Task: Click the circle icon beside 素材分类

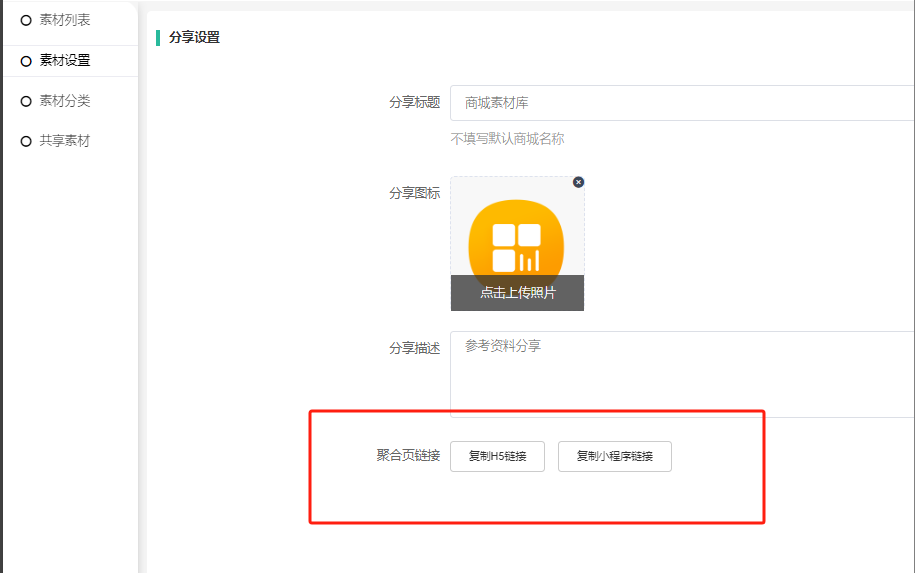Action: (26, 102)
